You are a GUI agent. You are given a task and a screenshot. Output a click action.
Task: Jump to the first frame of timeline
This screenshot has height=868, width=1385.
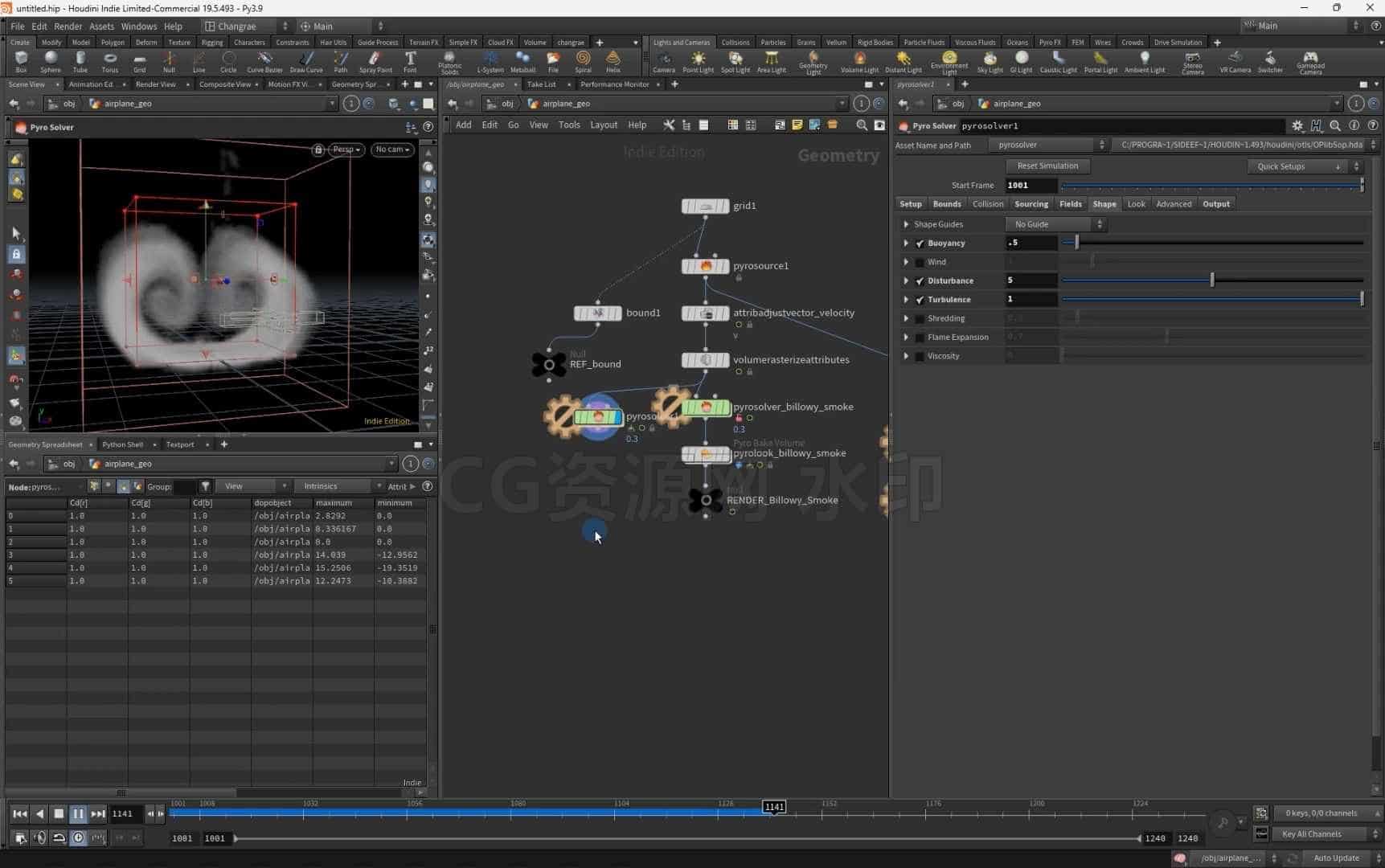19,814
